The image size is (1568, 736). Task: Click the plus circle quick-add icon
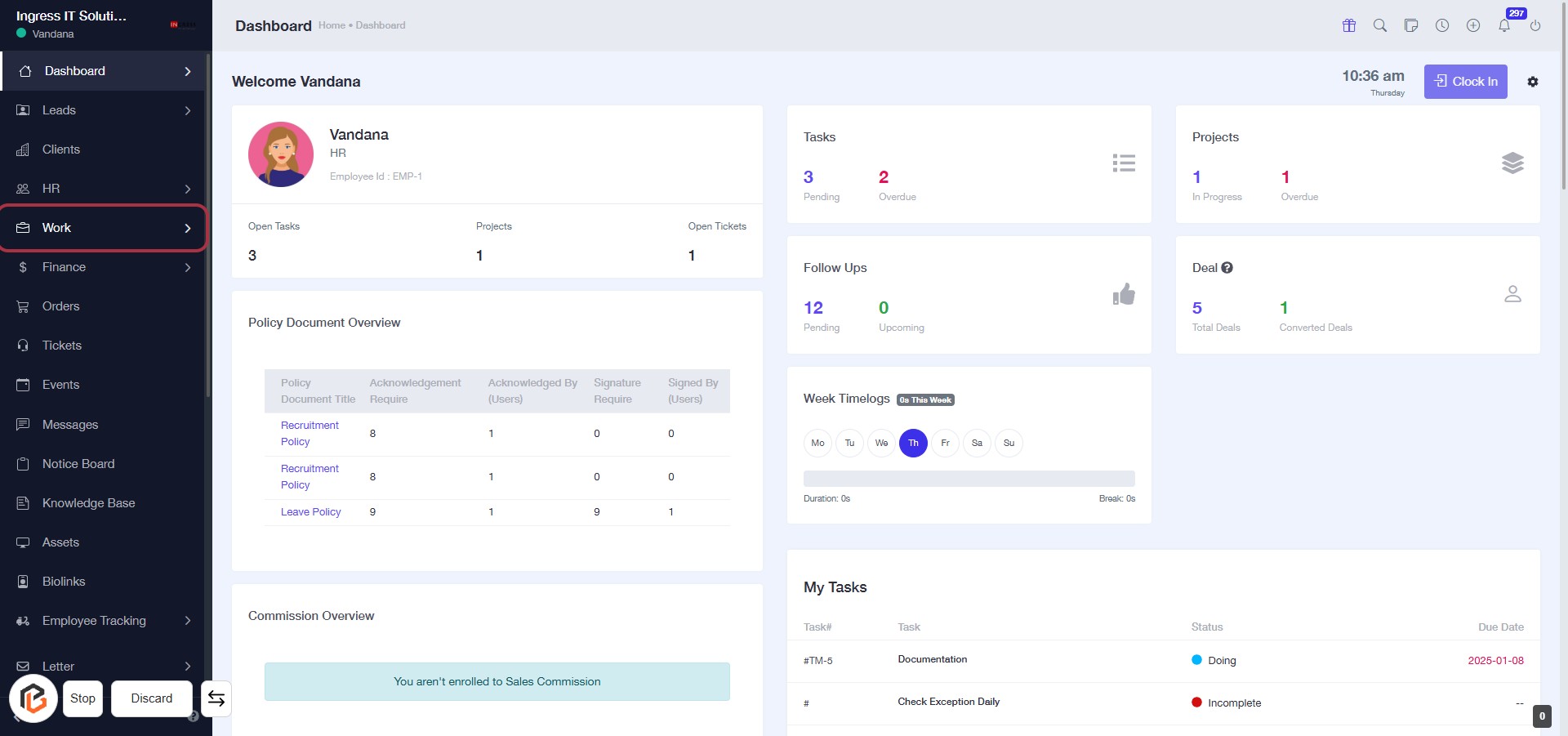[x=1473, y=25]
